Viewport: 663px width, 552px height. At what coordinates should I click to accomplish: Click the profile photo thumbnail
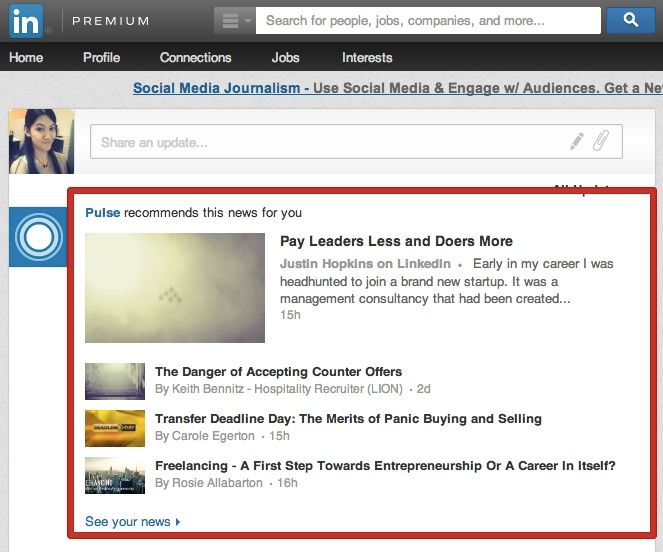[41, 141]
